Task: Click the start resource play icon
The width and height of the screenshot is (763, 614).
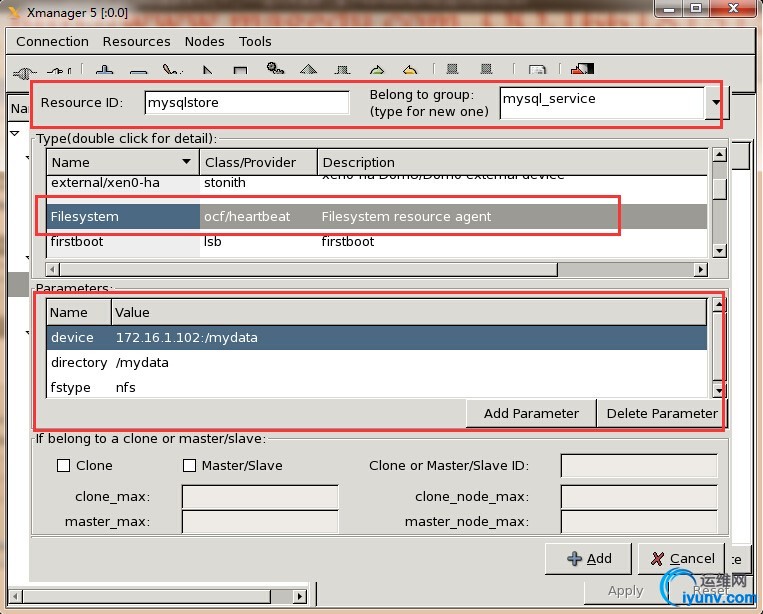Action: coord(207,71)
